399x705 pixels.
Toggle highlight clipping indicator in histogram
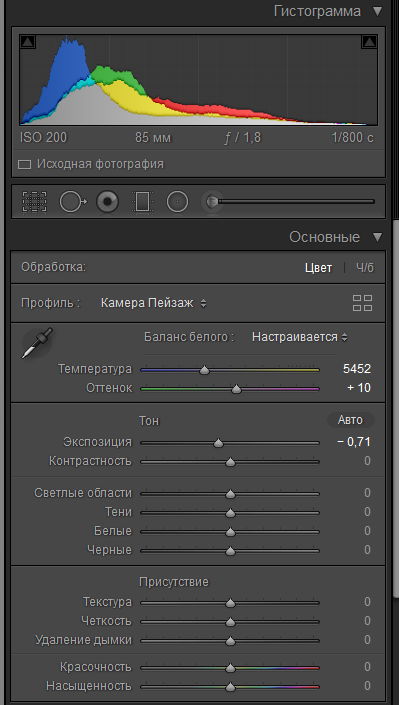tap(369, 42)
